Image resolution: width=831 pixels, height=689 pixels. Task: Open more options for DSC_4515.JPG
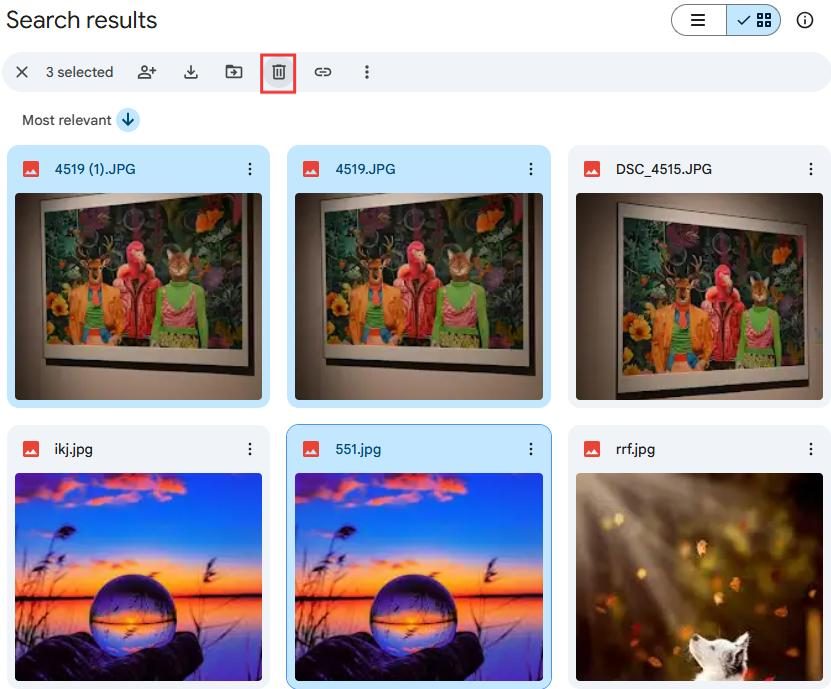point(810,169)
